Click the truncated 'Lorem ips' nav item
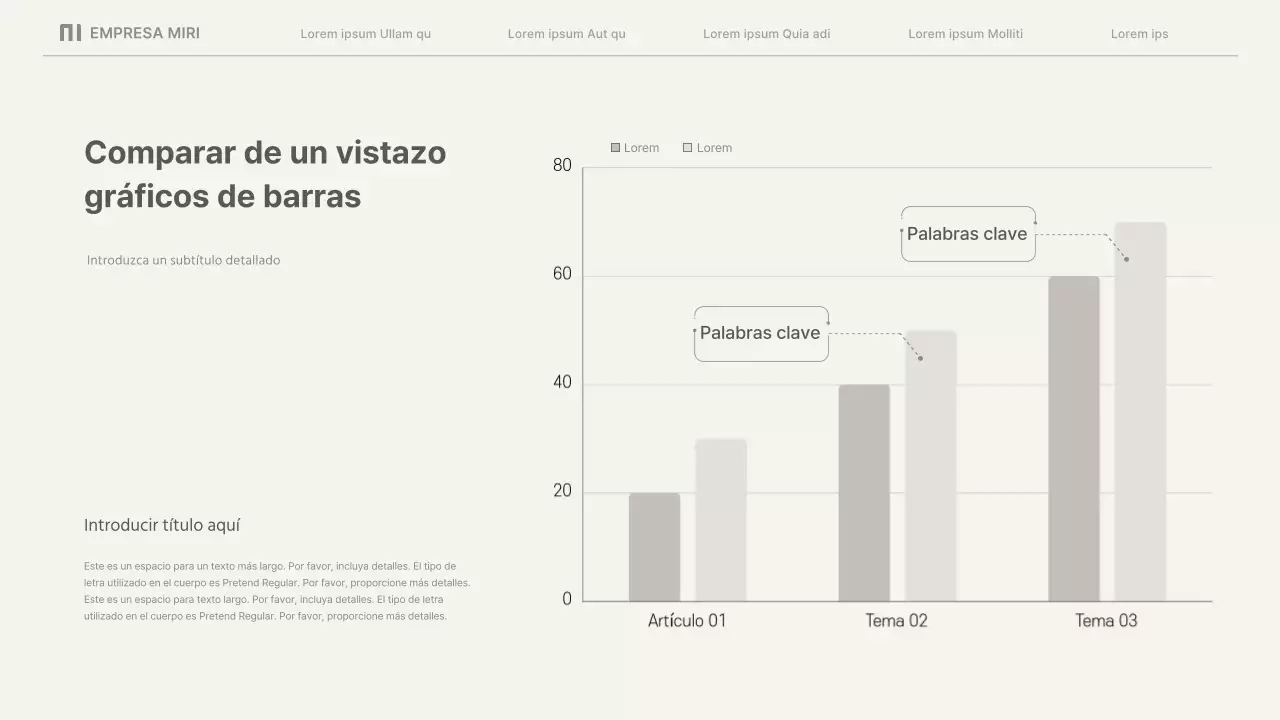Screen dimensions: 1280x720 pos(1139,34)
